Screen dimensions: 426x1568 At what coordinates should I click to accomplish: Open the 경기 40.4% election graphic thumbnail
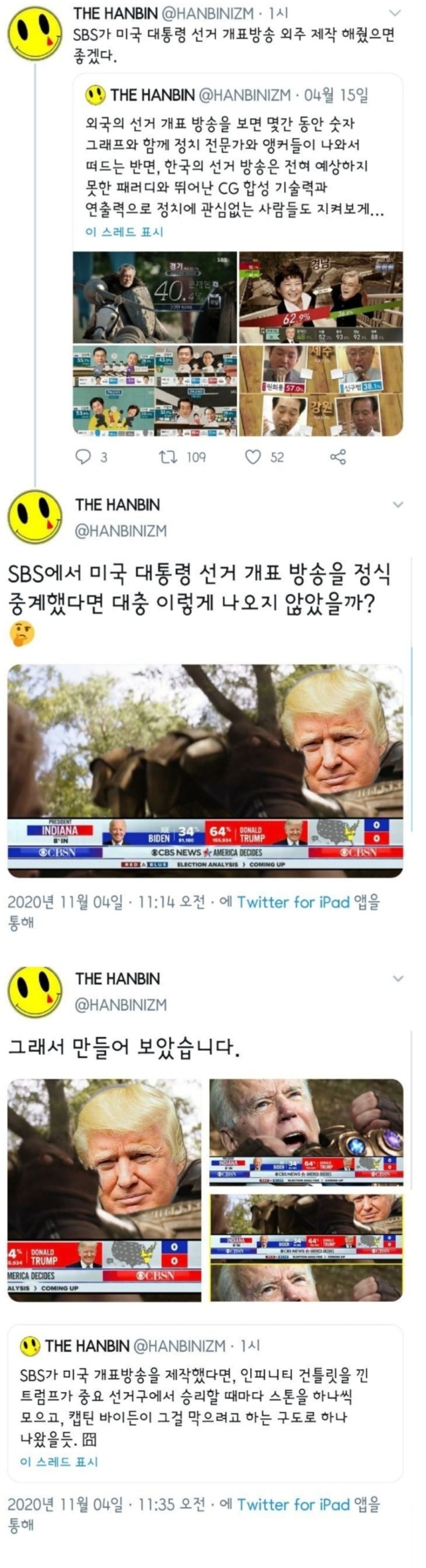[x=155, y=297]
